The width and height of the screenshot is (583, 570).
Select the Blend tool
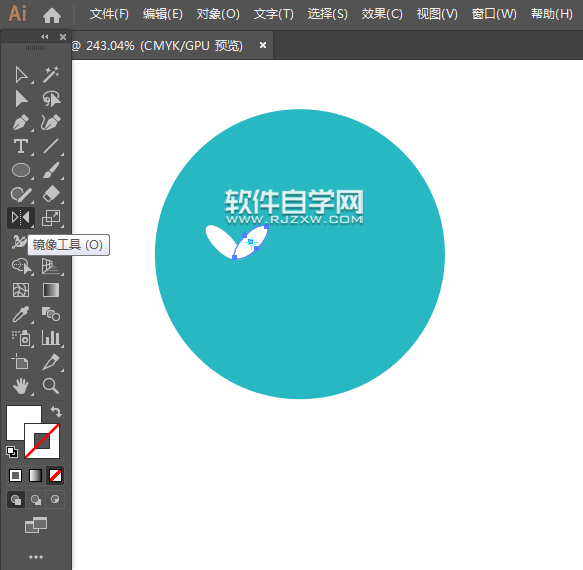[x=51, y=314]
